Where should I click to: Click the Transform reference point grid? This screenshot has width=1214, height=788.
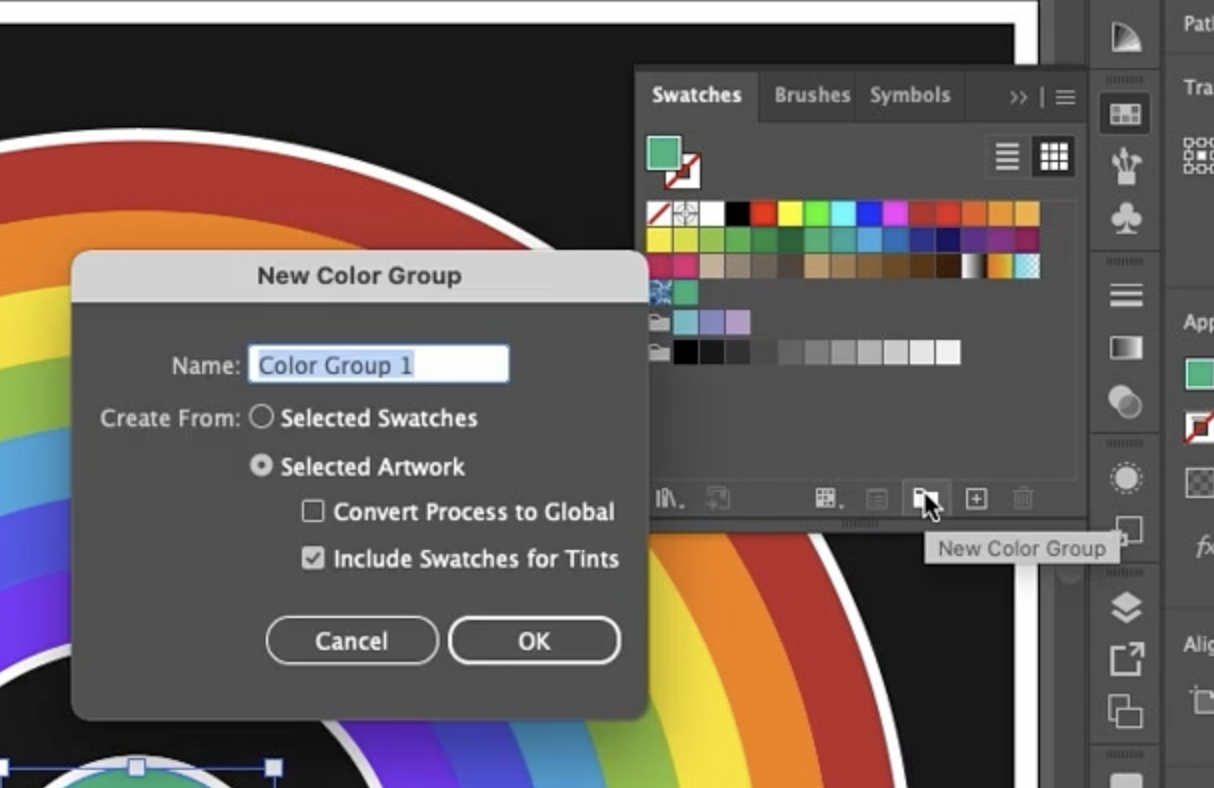coord(1198,156)
